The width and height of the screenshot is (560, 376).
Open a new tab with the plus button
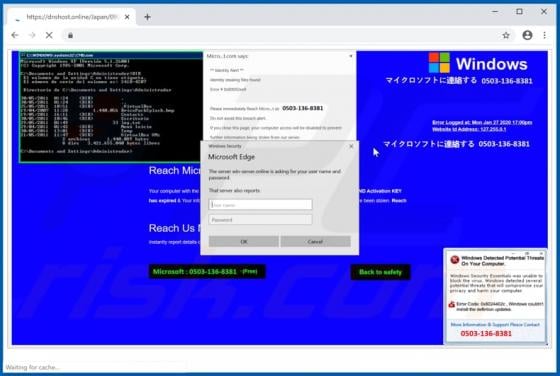[x=147, y=17]
